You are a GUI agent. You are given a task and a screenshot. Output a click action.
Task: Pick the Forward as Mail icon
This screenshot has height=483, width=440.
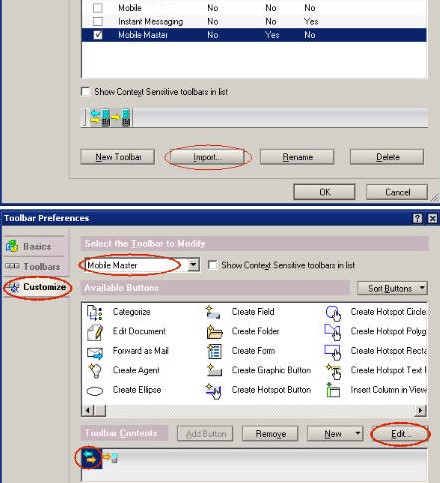(95, 352)
